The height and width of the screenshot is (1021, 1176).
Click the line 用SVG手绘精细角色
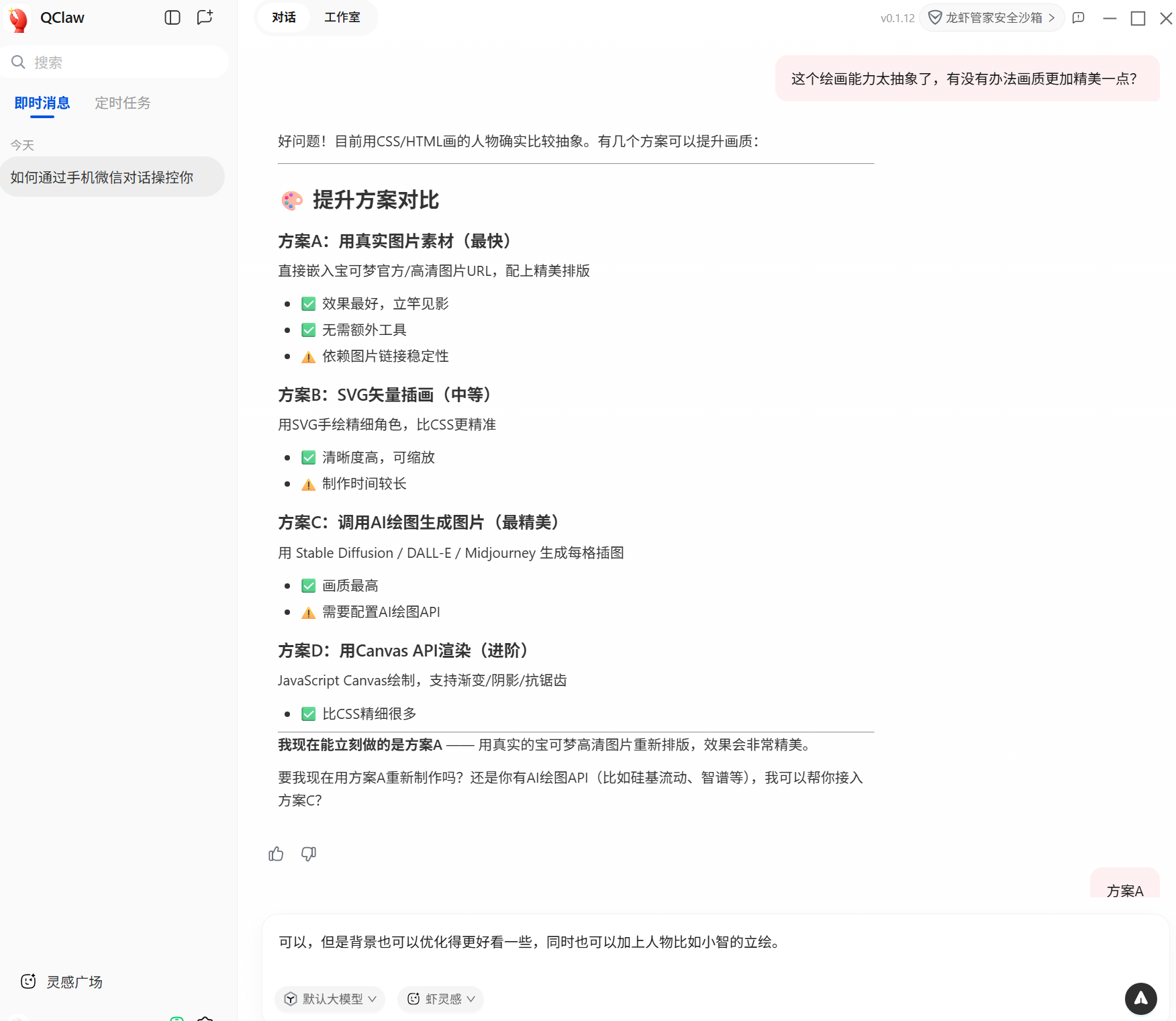click(x=387, y=424)
